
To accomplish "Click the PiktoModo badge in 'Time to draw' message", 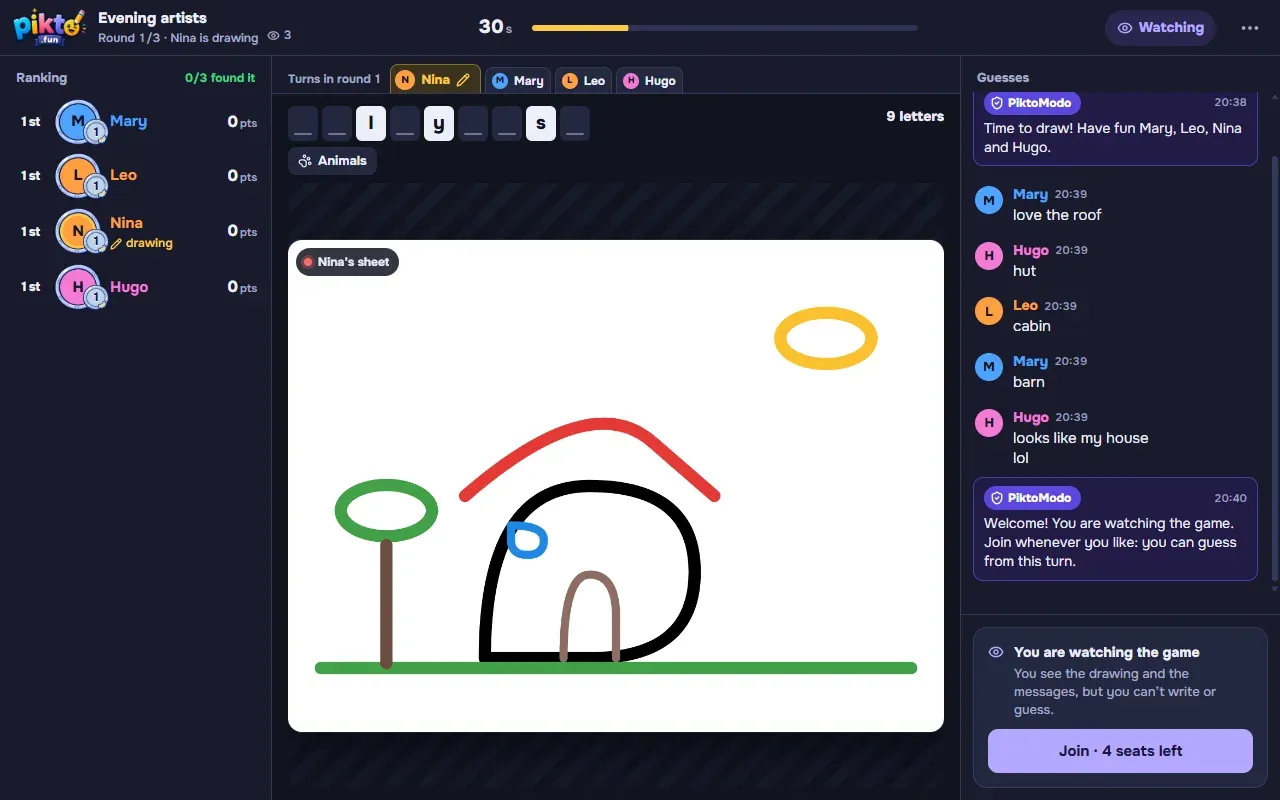I will [1032, 103].
